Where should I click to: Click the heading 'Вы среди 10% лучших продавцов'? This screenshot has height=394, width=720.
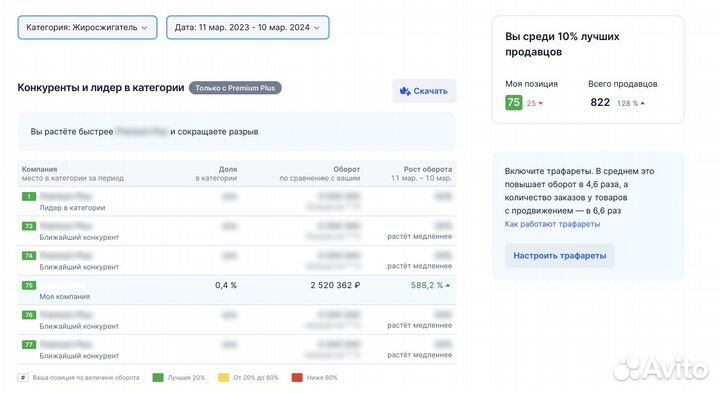tap(562, 44)
